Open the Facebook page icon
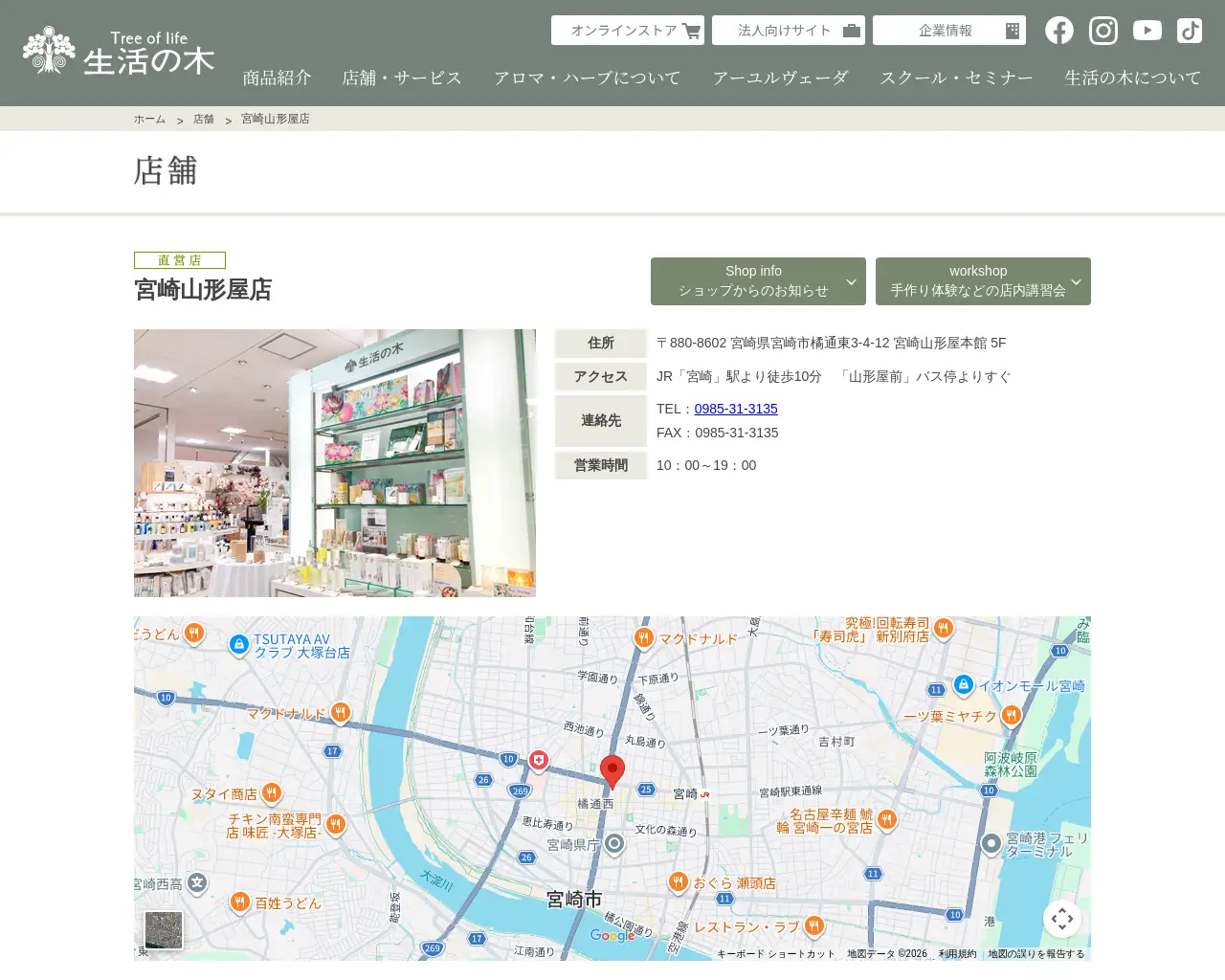Viewport: 1225px width, 980px height. [x=1059, y=31]
